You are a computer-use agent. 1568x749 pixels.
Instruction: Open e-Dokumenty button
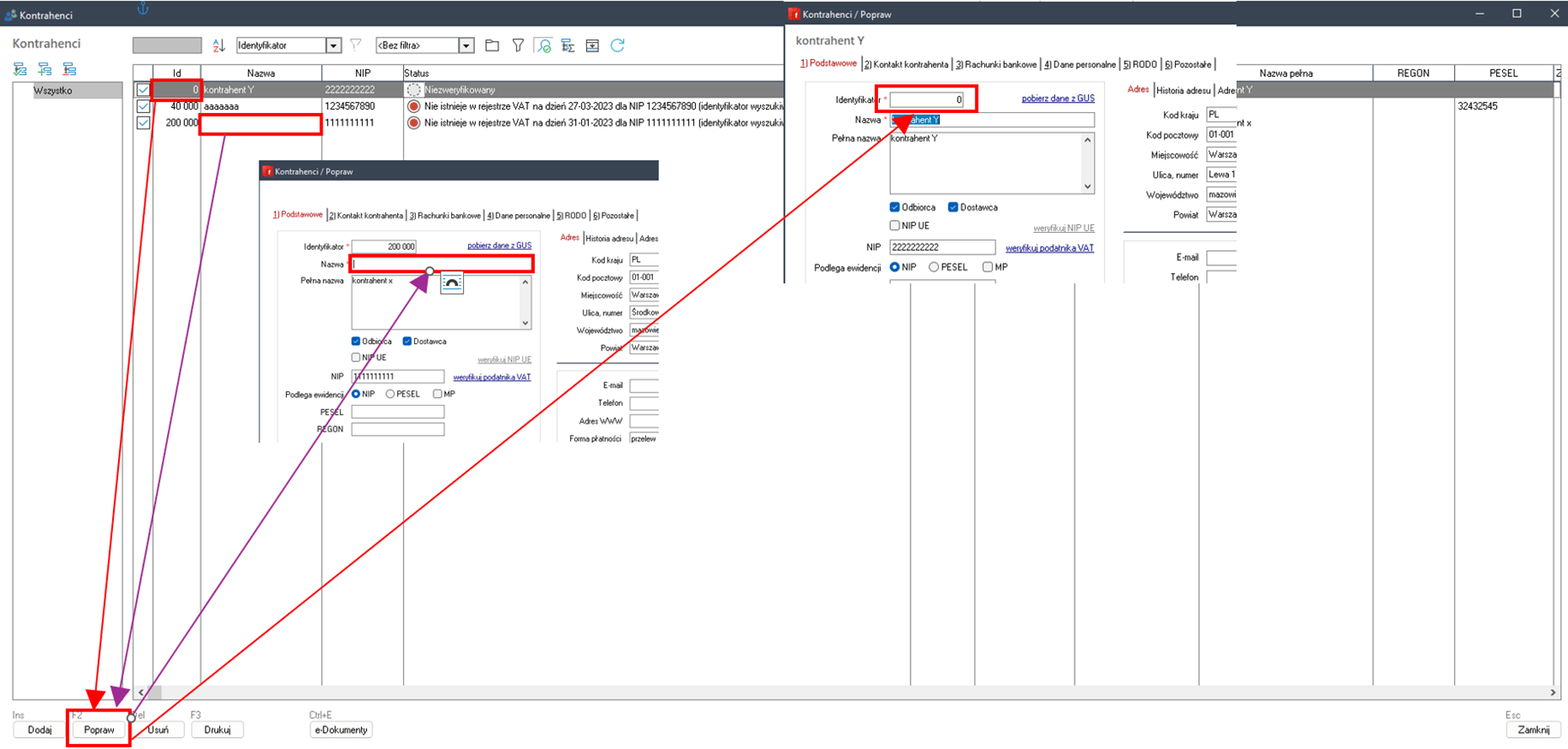coord(341,730)
